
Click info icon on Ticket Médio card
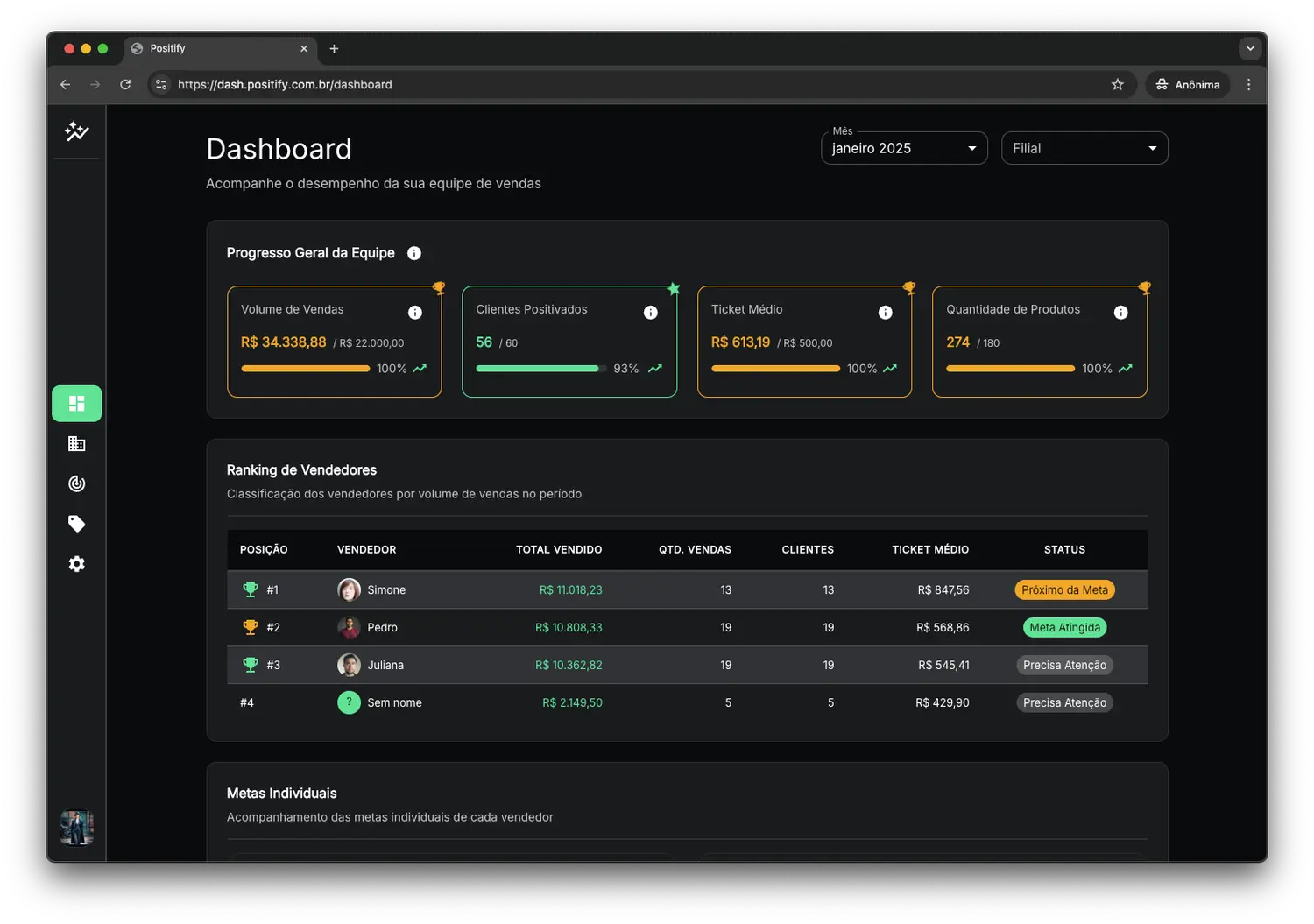885,313
